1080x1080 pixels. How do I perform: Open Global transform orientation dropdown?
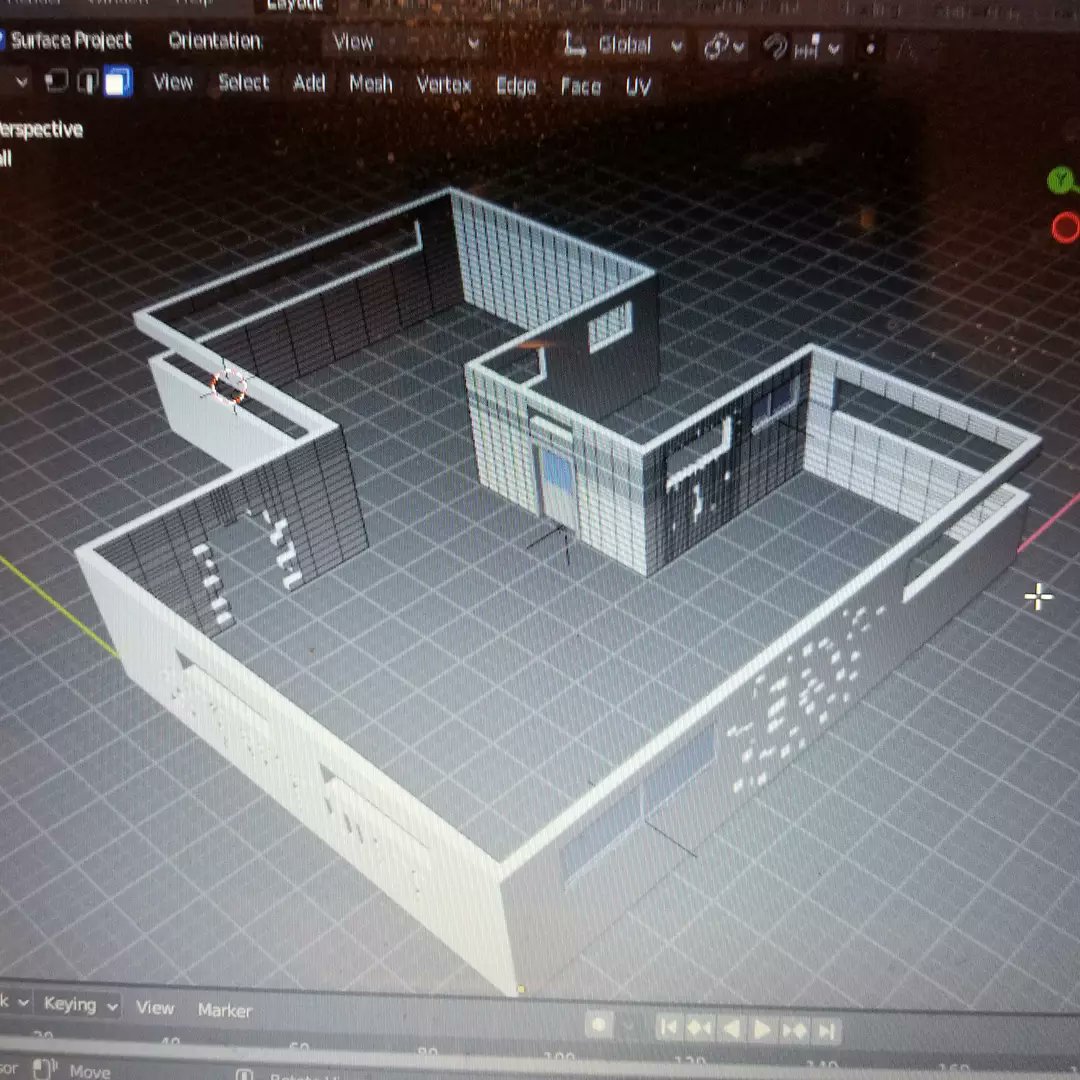pos(623,45)
